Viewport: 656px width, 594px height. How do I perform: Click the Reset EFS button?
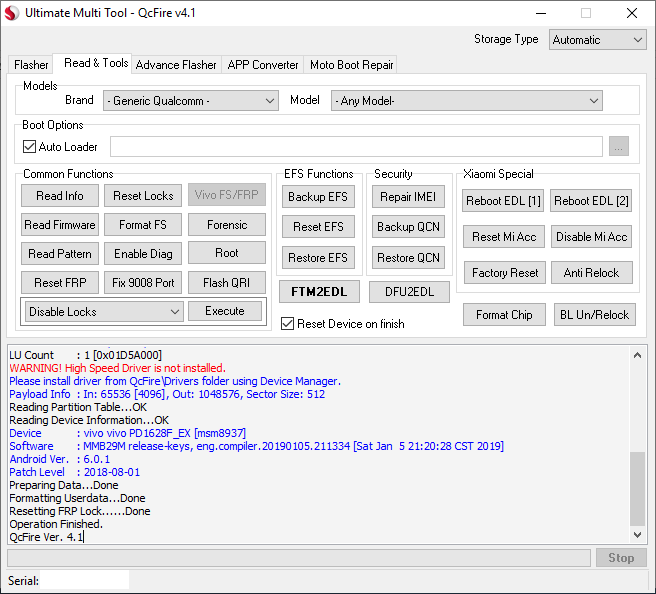[x=318, y=227]
